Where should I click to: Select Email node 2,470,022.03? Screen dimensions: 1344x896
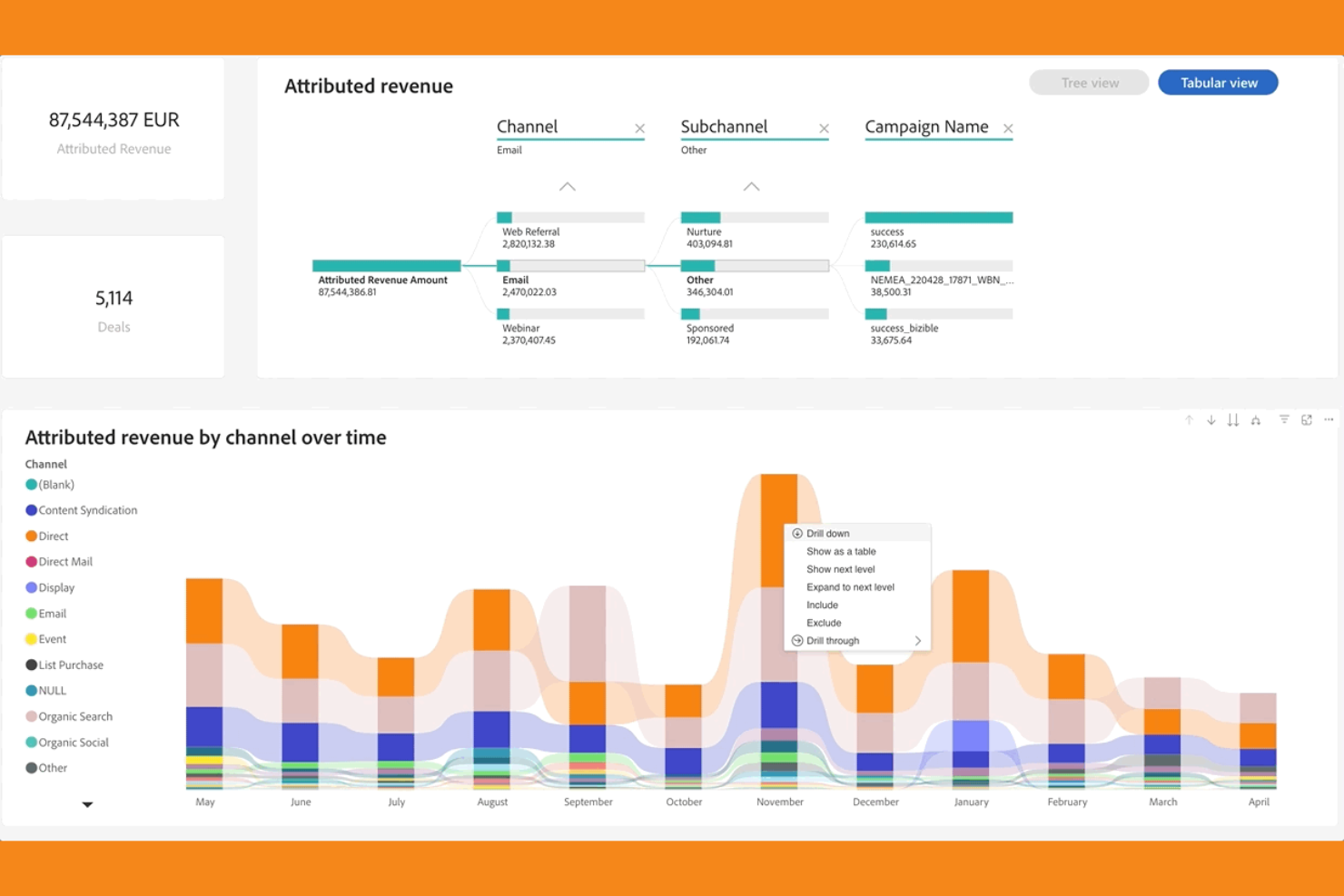coord(570,279)
